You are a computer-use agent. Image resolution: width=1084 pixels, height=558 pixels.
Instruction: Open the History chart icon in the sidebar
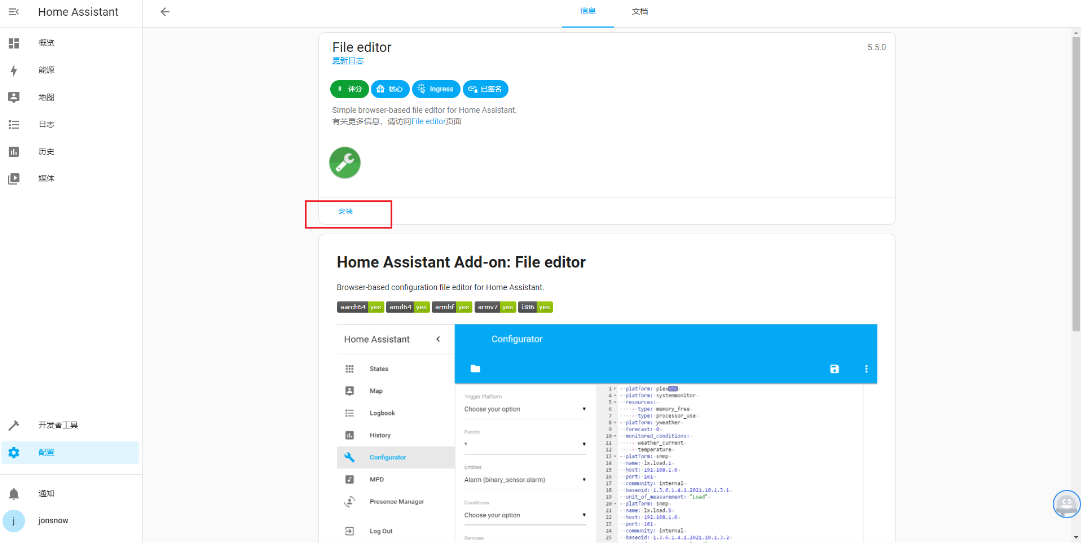[x=14, y=151]
